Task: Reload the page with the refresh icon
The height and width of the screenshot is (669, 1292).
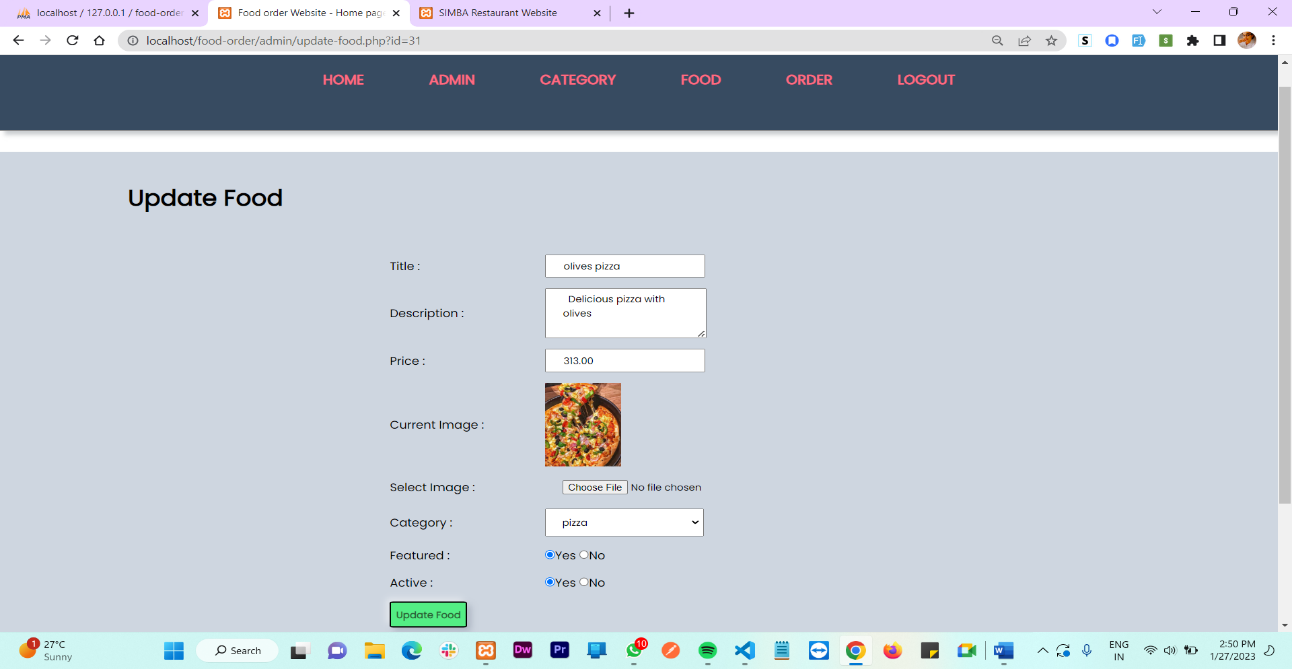Action: coord(70,40)
